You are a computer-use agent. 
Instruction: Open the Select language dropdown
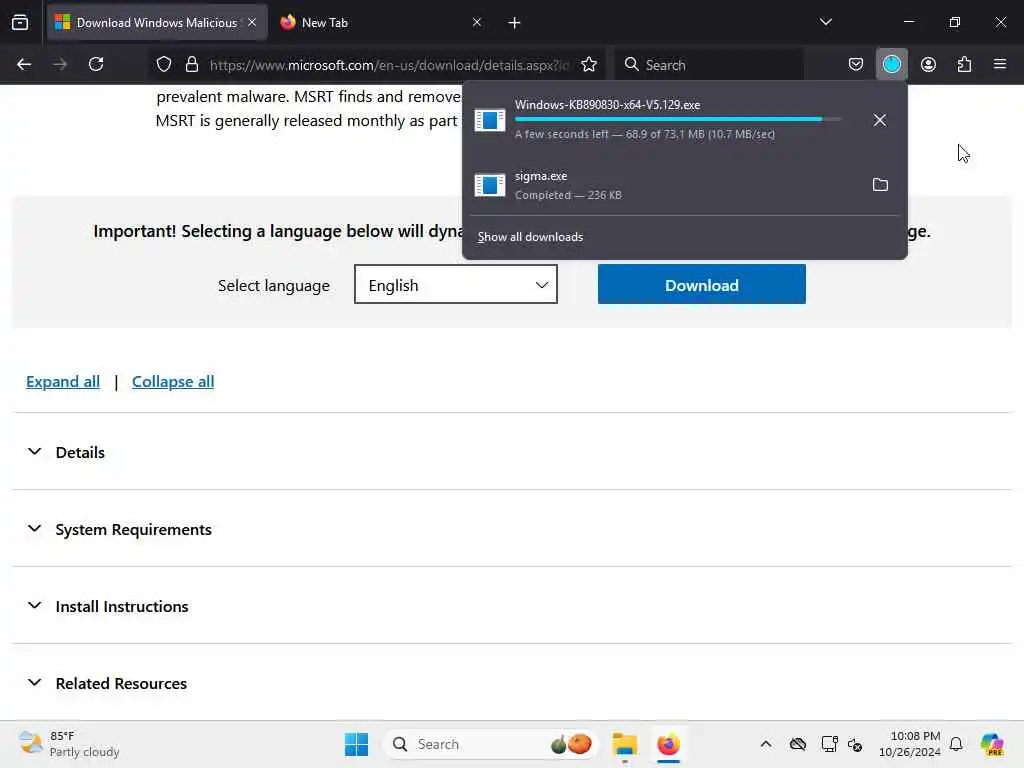point(456,285)
